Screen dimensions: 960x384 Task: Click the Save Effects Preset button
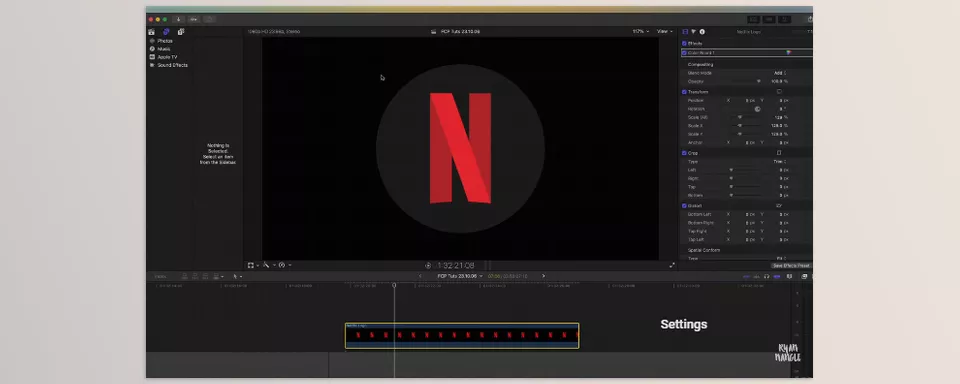click(791, 266)
